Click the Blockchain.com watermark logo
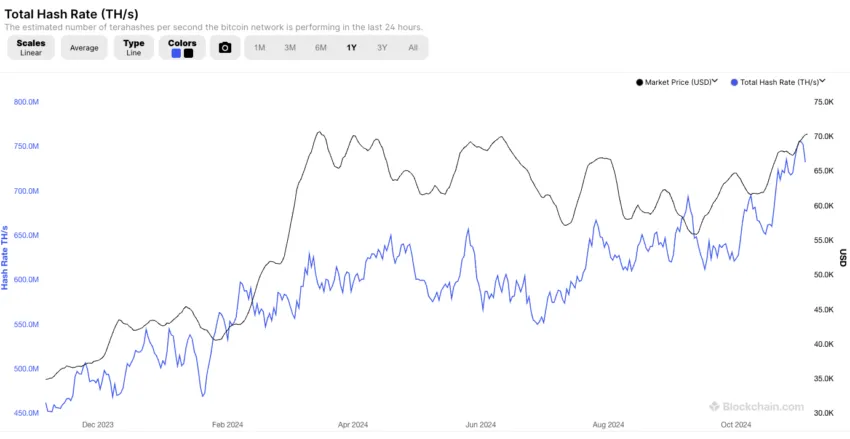 757,407
